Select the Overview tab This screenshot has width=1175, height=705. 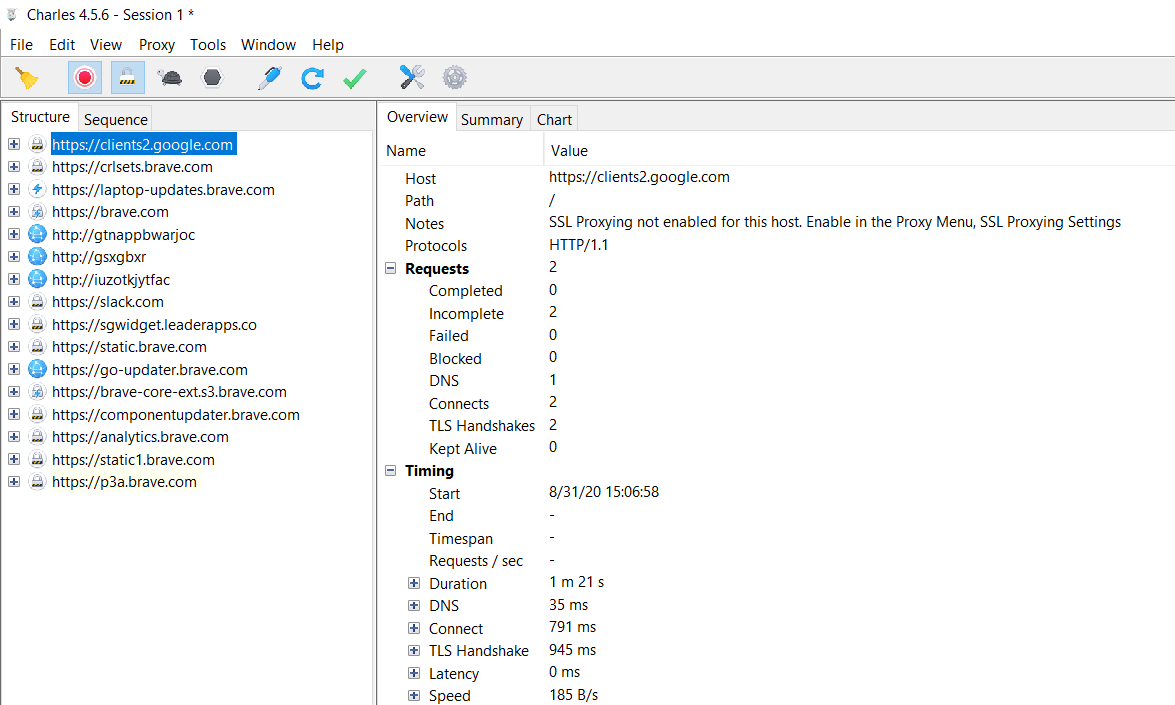417,117
